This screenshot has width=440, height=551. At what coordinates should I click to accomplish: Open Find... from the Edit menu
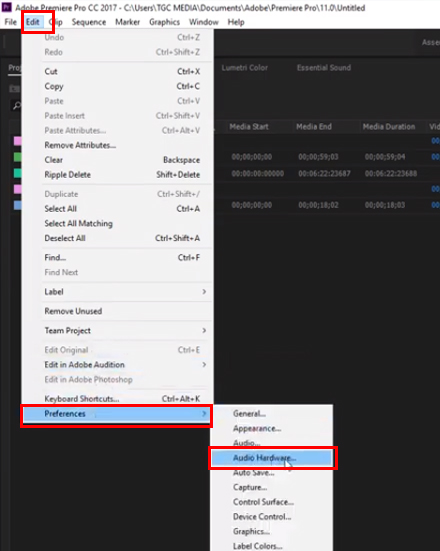[x=118, y=258]
